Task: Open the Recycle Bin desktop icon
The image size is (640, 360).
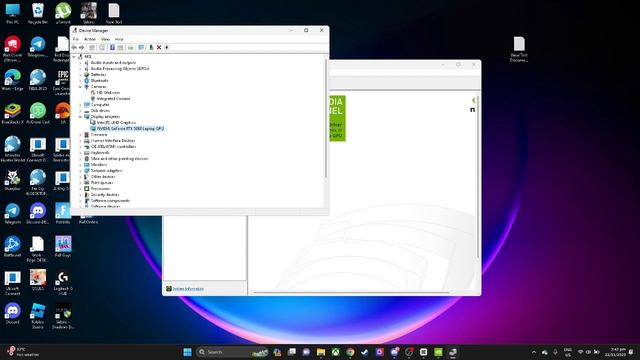Action: tap(38, 13)
